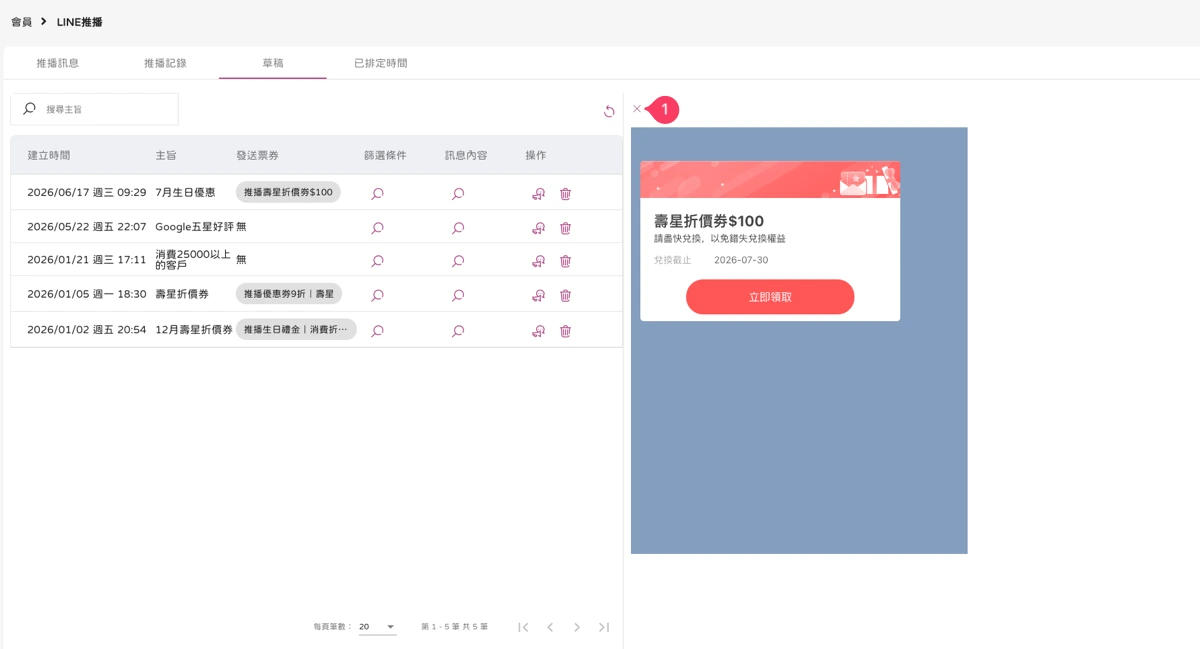Viewport: 1200px width, 649px height.
Task: Open the rows-per-page dropdown
Action: (x=377, y=627)
